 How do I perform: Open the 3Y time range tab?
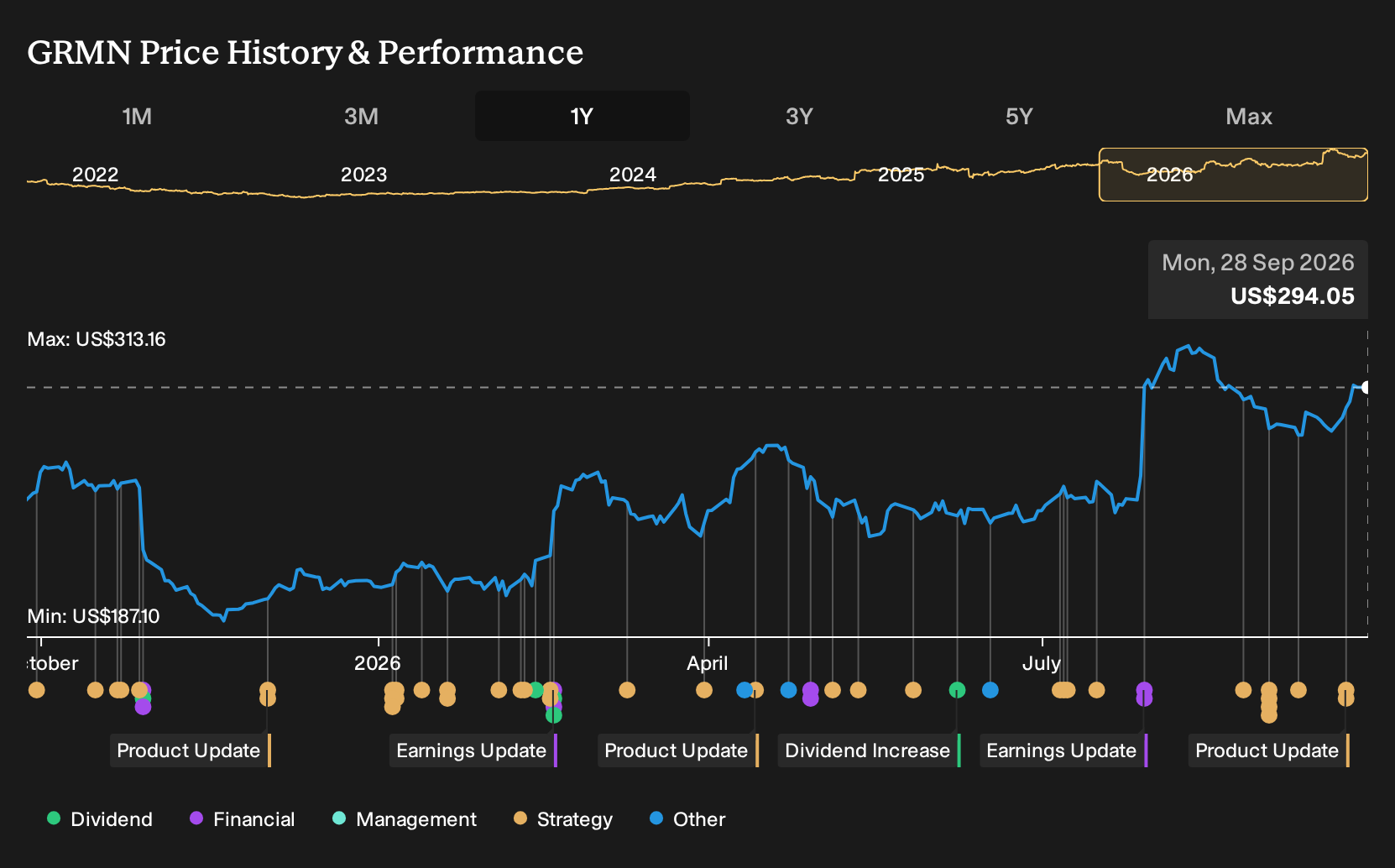[x=799, y=116]
